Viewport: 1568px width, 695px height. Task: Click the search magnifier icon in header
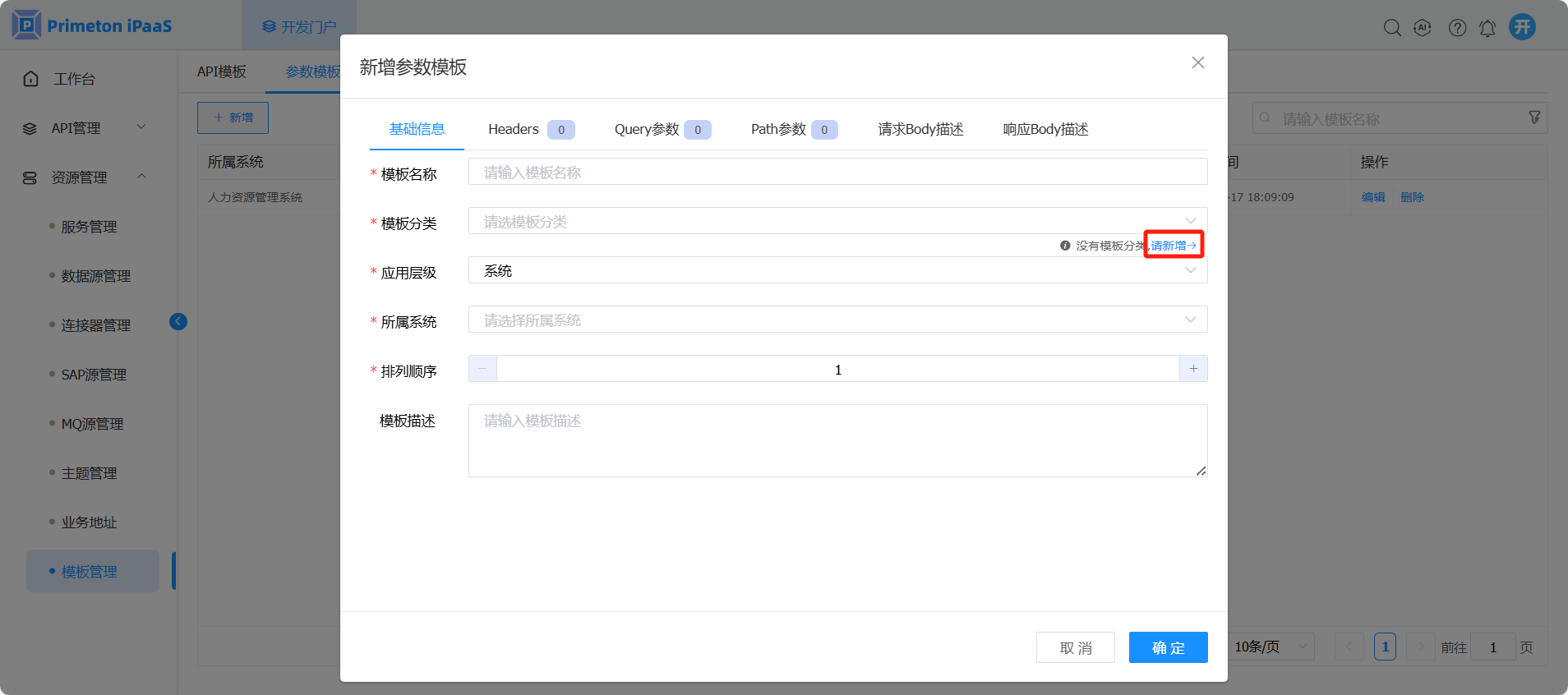1391,28
